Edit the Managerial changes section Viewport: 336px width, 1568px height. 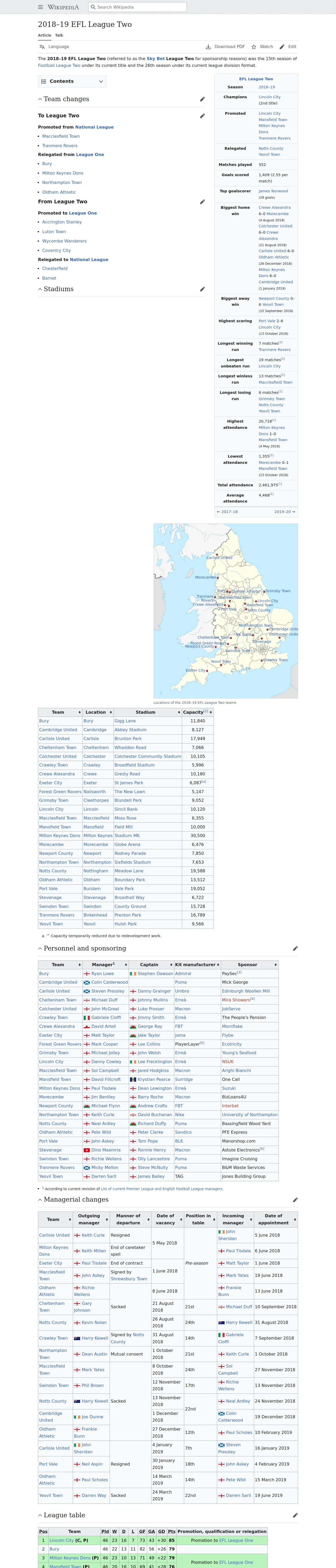[295, 1200]
